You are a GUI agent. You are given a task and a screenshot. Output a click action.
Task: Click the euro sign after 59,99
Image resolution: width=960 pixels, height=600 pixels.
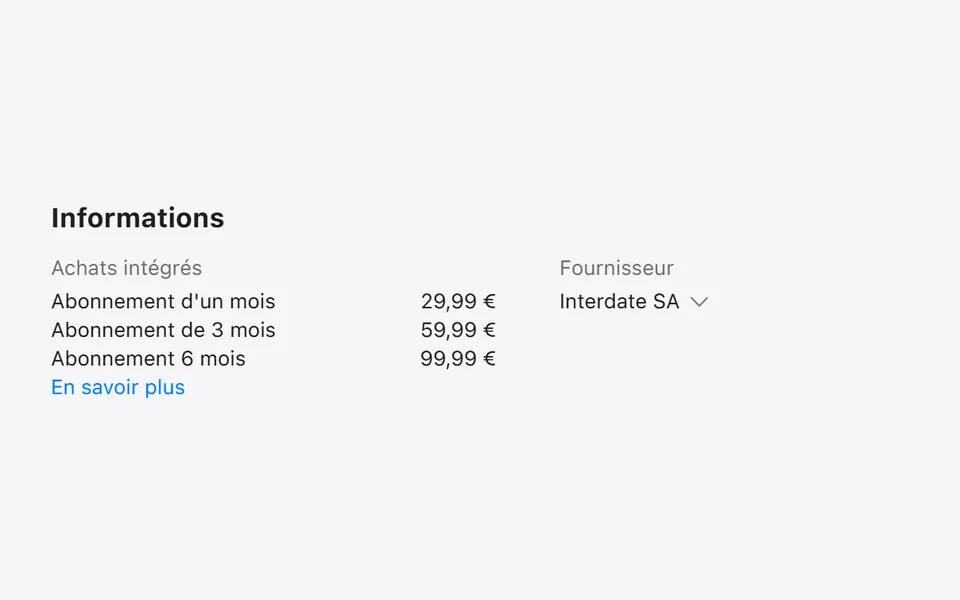click(489, 330)
